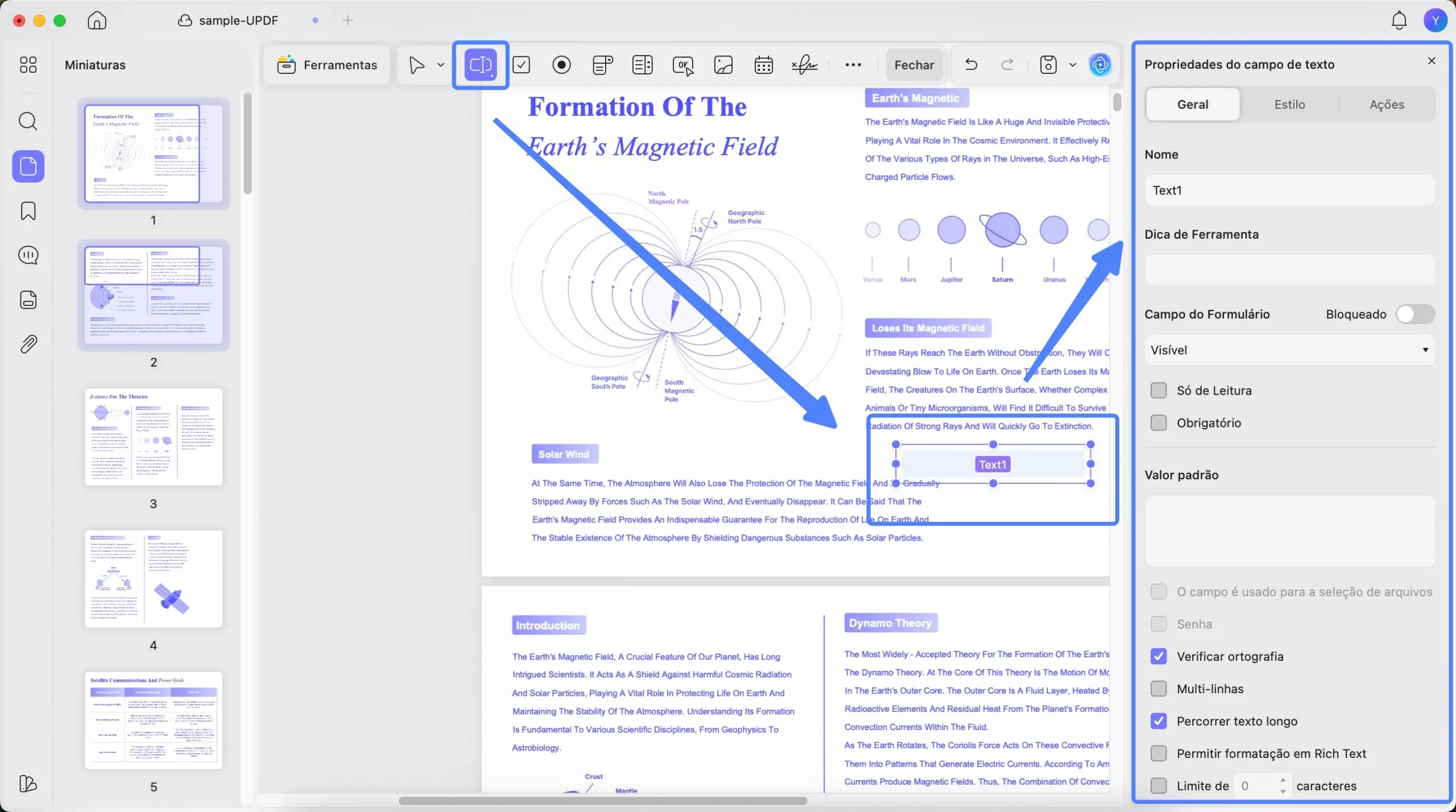Click the Dica de Ferramenta input field

(1289, 270)
